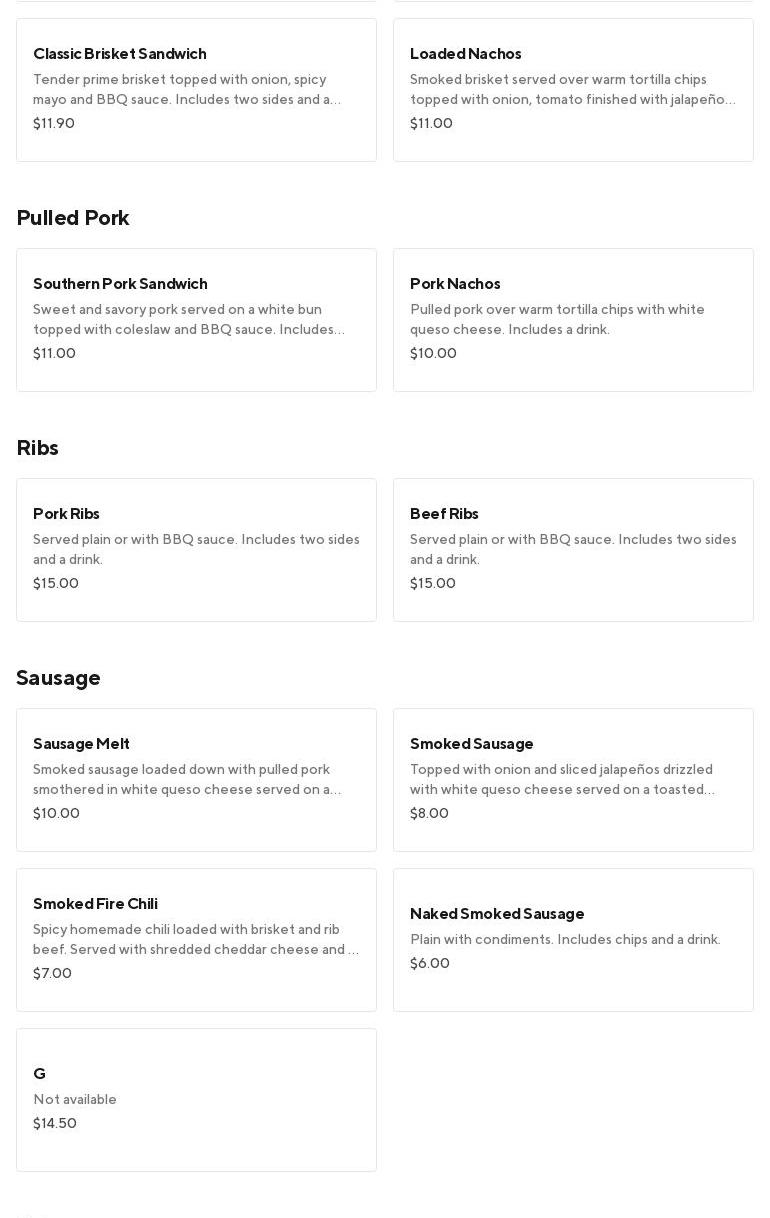770x1218 pixels.
Task: Open the Classic Brisket Sandwich item
Action: click(196, 89)
